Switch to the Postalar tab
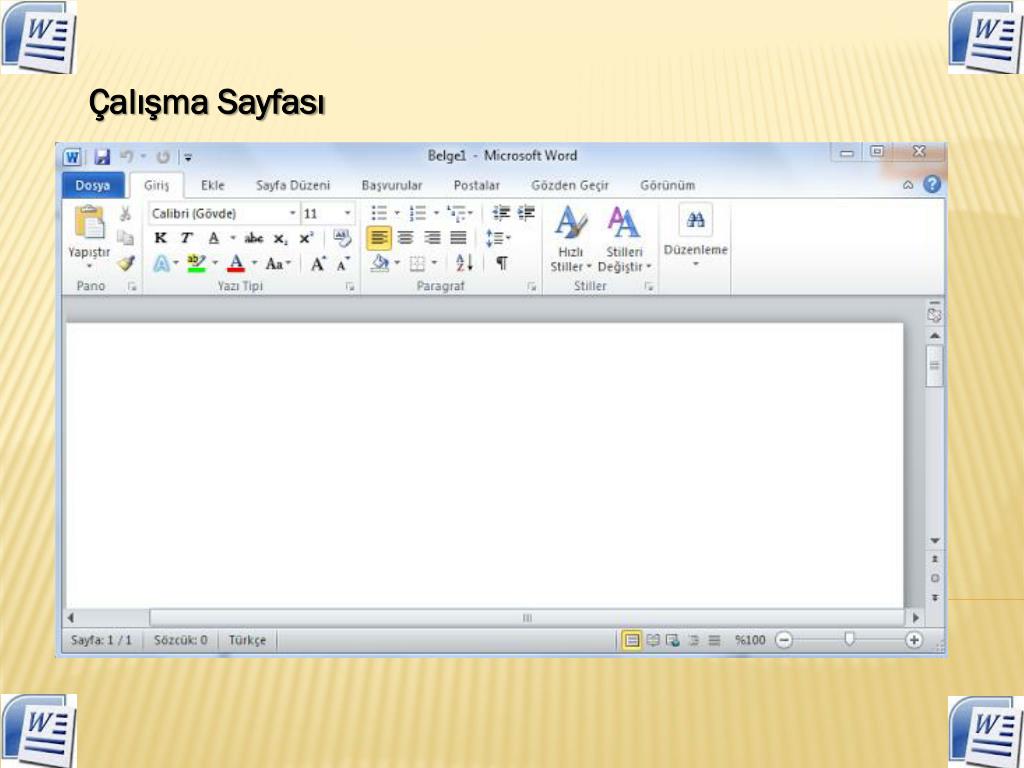The width and height of the screenshot is (1024, 768). [477, 185]
